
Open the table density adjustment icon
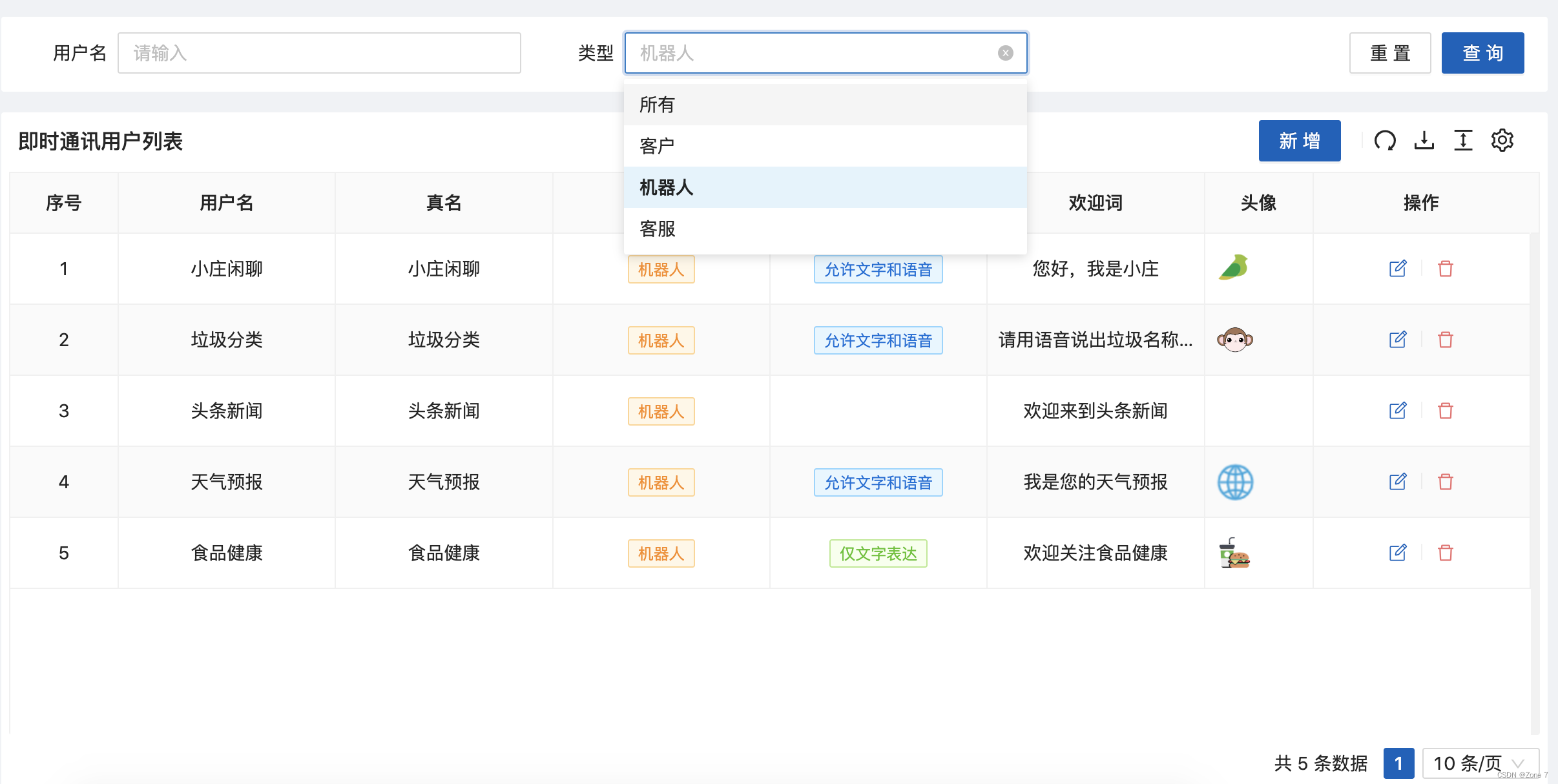[x=1463, y=140]
